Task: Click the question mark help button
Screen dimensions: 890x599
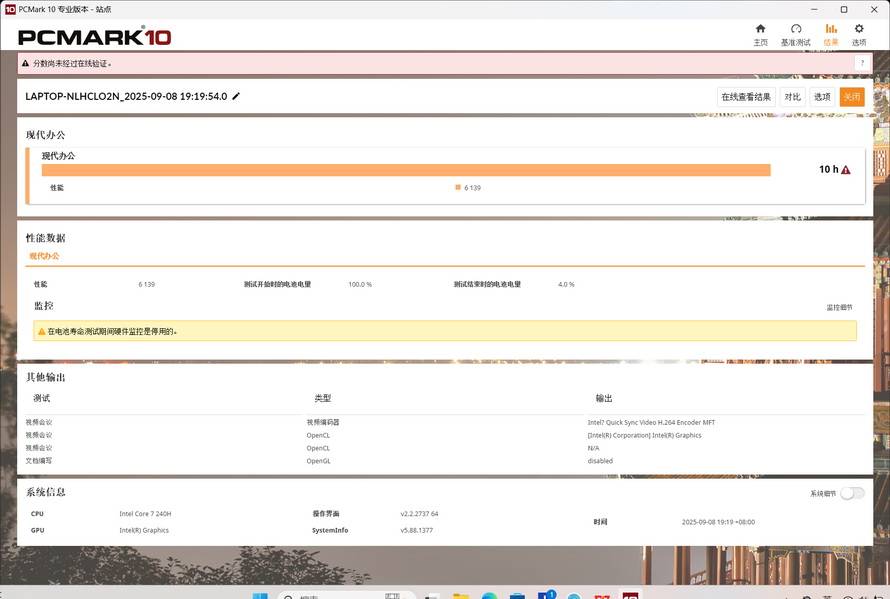Action: pos(861,63)
